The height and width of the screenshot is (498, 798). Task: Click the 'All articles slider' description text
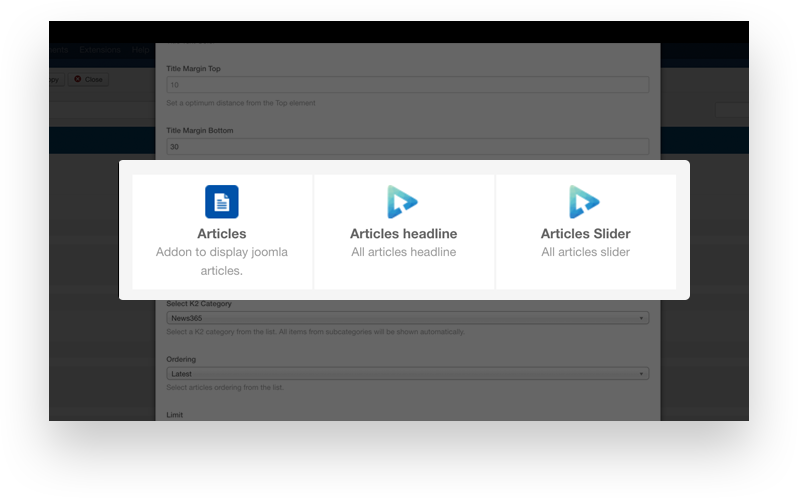click(x=585, y=252)
